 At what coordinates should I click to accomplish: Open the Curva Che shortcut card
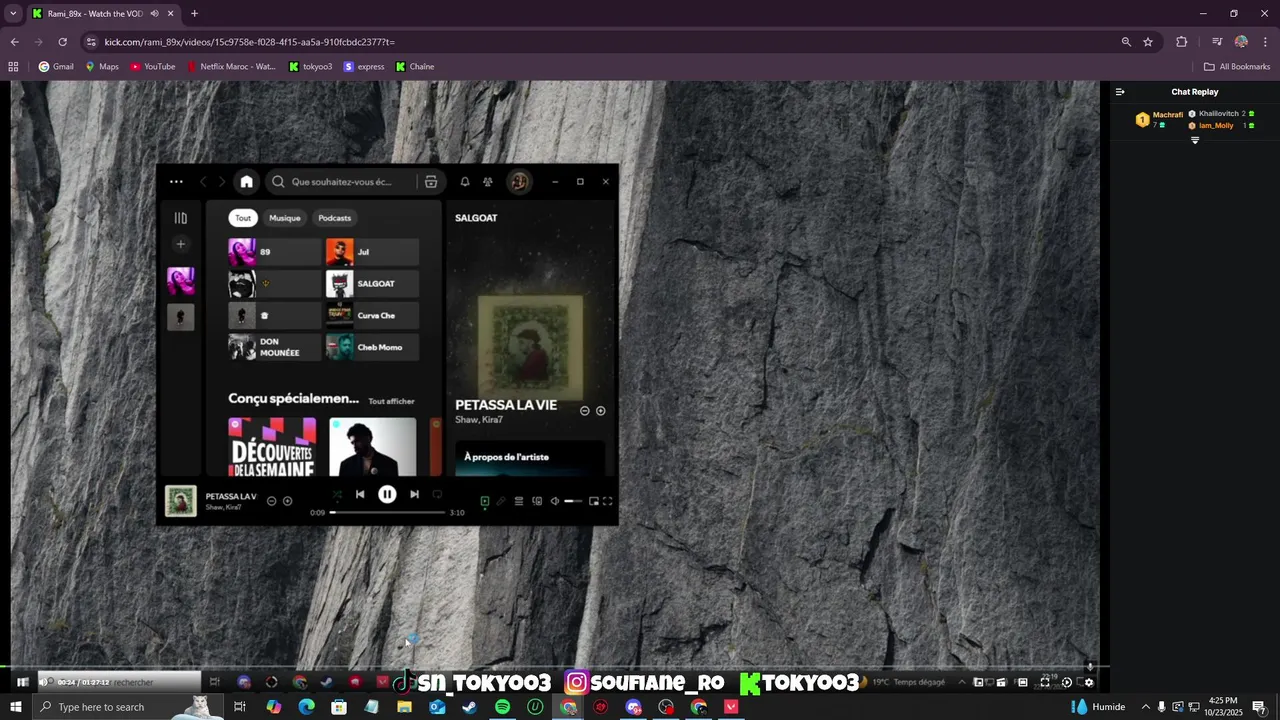(x=372, y=316)
